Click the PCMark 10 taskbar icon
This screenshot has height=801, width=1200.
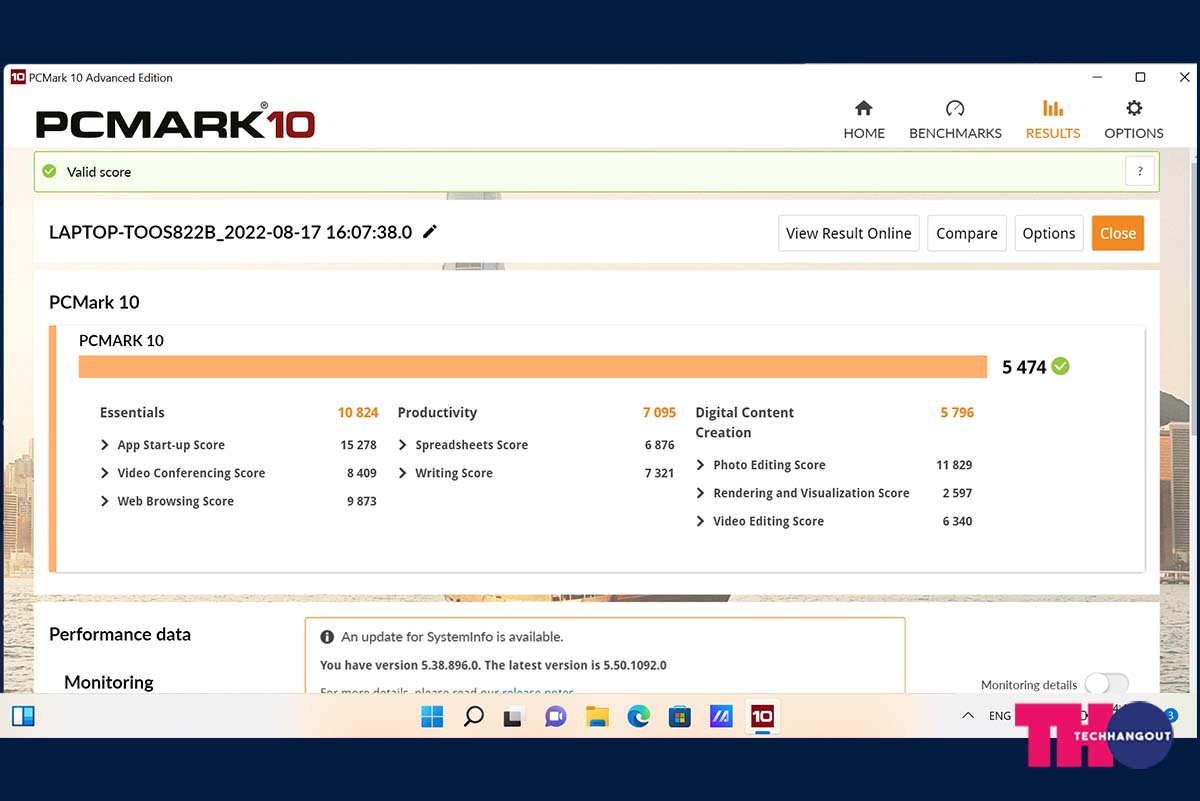[x=762, y=716]
